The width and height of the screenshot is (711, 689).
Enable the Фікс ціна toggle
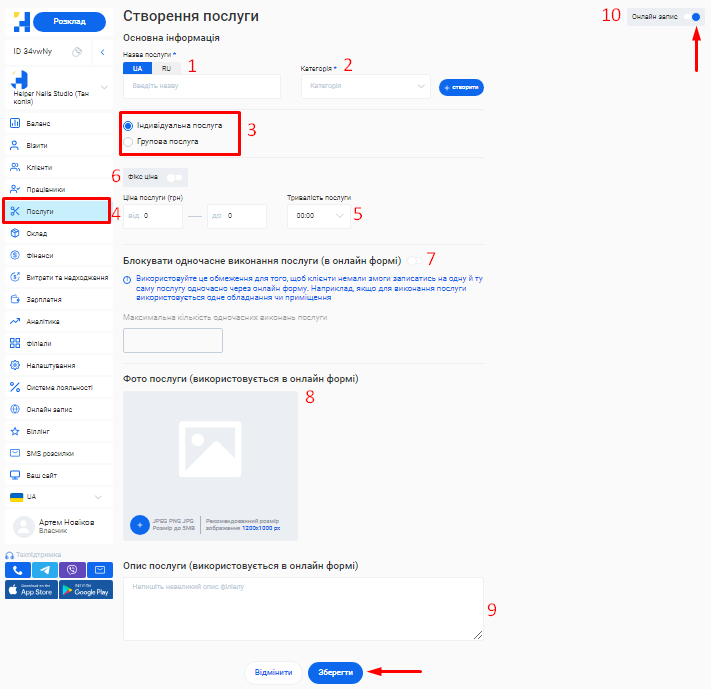tap(174, 176)
